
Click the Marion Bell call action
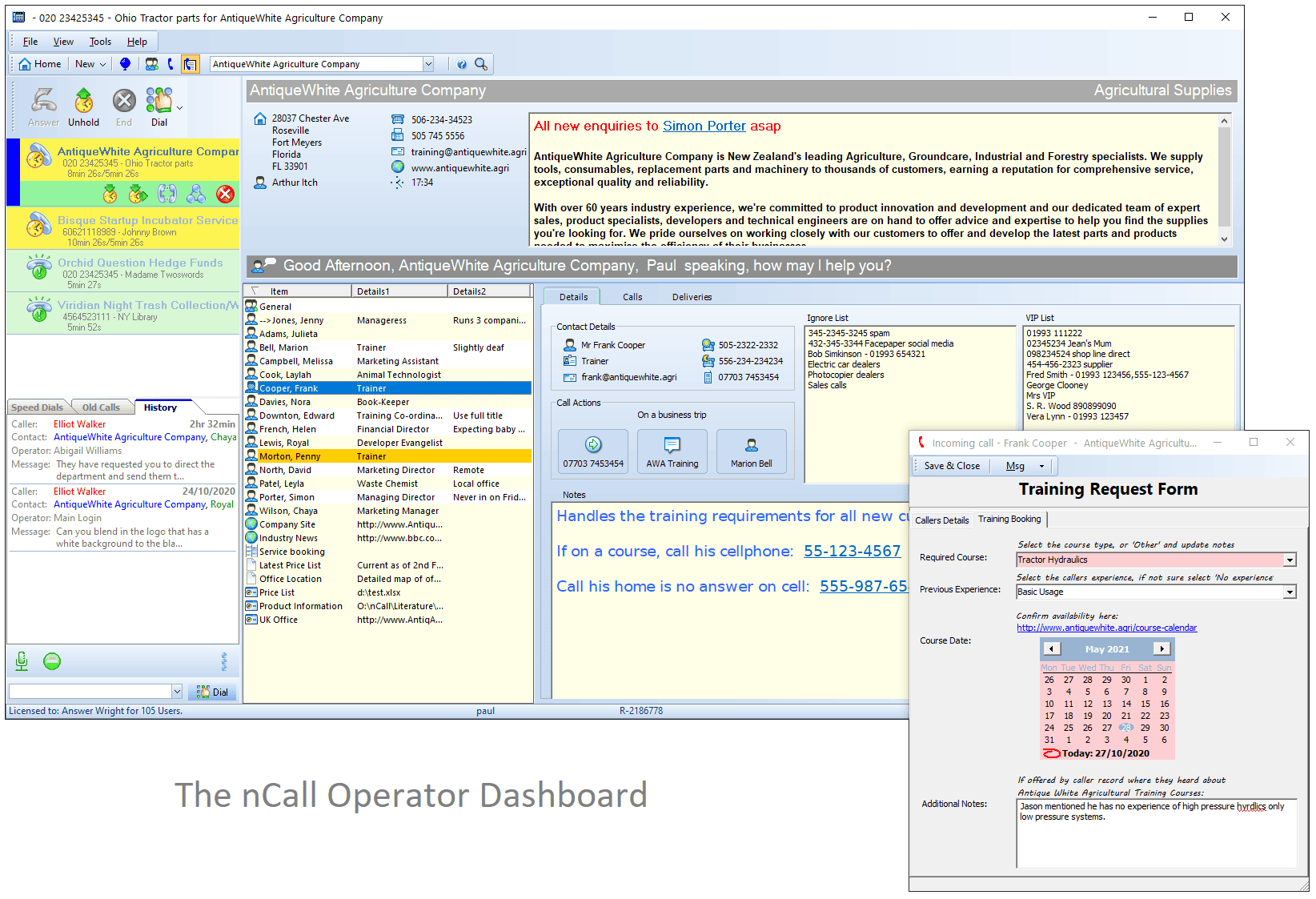pyautogui.click(x=752, y=452)
